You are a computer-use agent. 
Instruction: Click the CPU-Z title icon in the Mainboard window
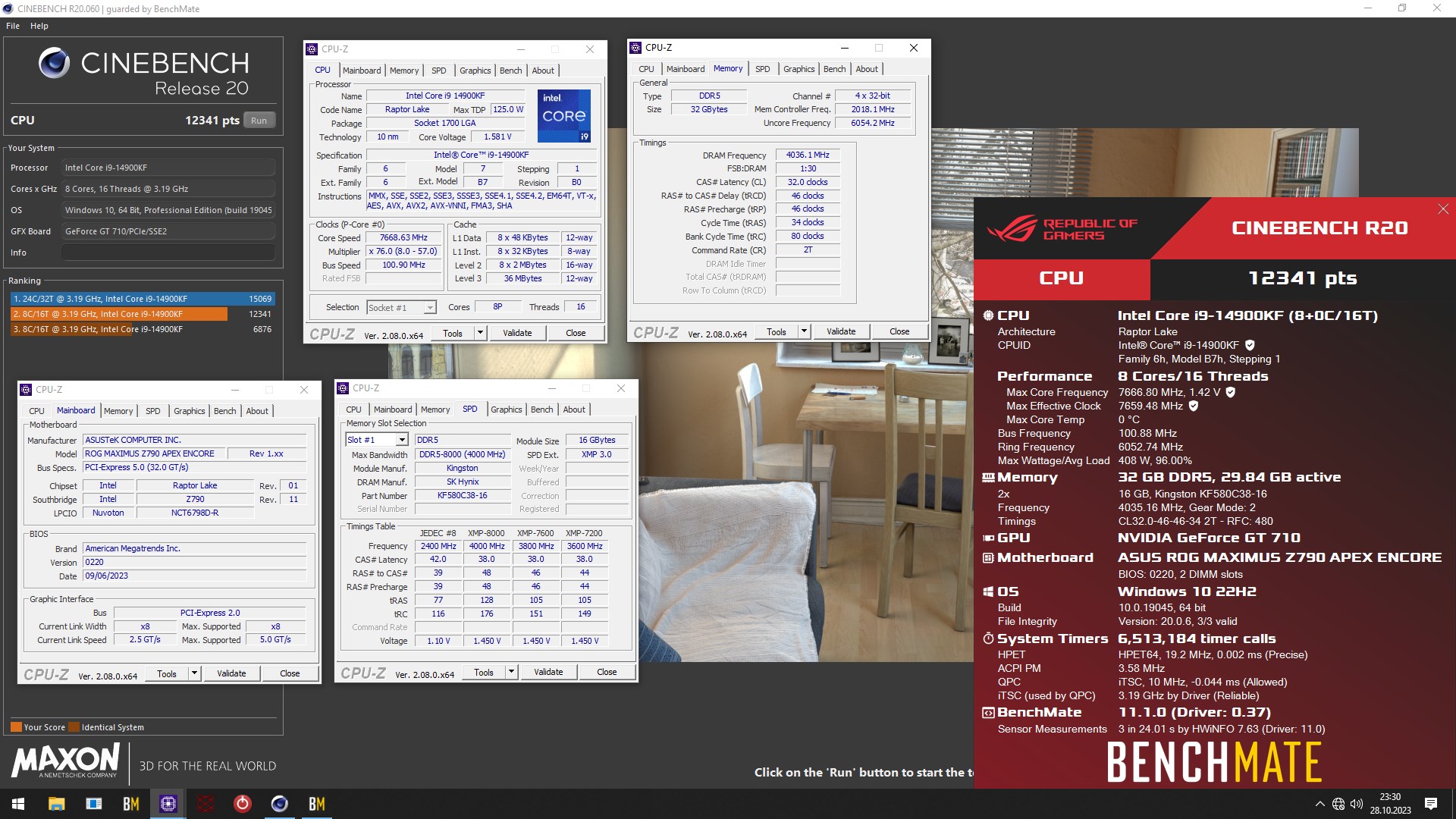pyautogui.click(x=26, y=390)
